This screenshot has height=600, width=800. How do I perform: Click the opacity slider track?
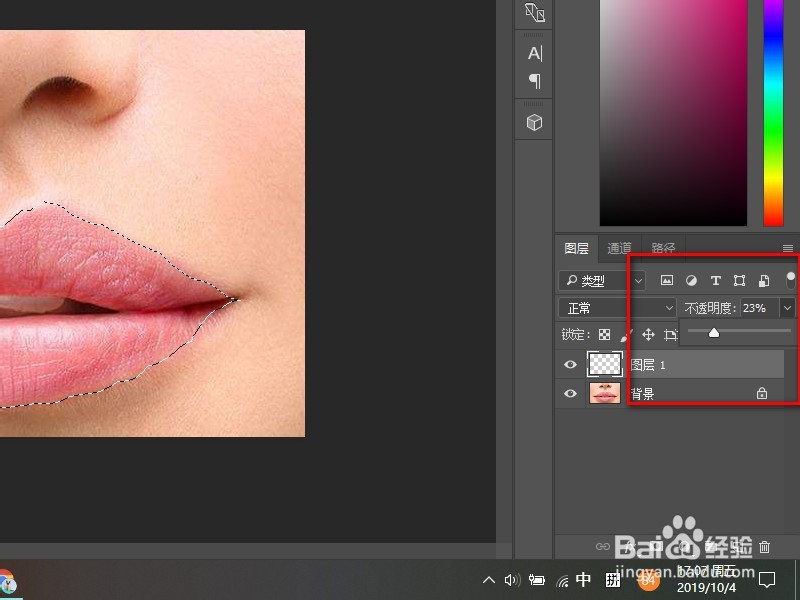pyautogui.click(x=739, y=331)
